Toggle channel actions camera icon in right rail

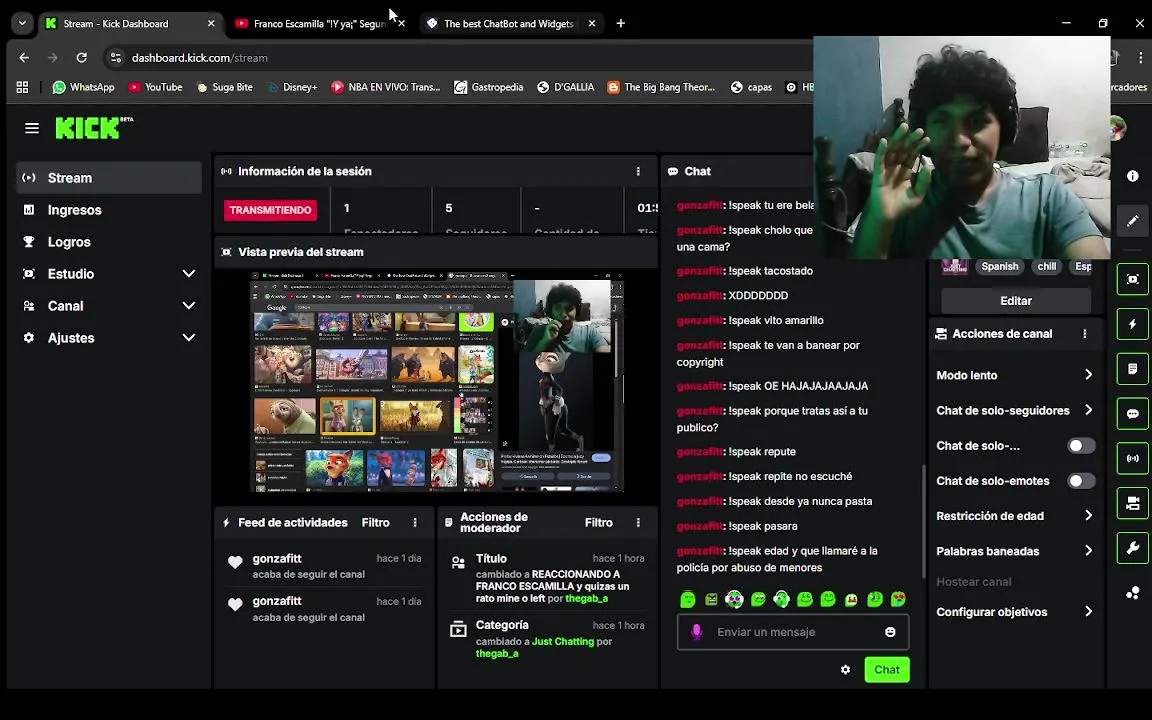(1132, 503)
